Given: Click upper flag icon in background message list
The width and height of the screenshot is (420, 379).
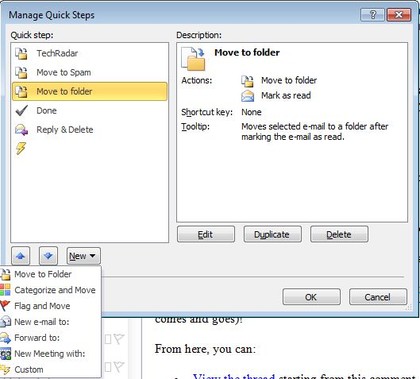Looking at the screenshot, I should [119, 339].
